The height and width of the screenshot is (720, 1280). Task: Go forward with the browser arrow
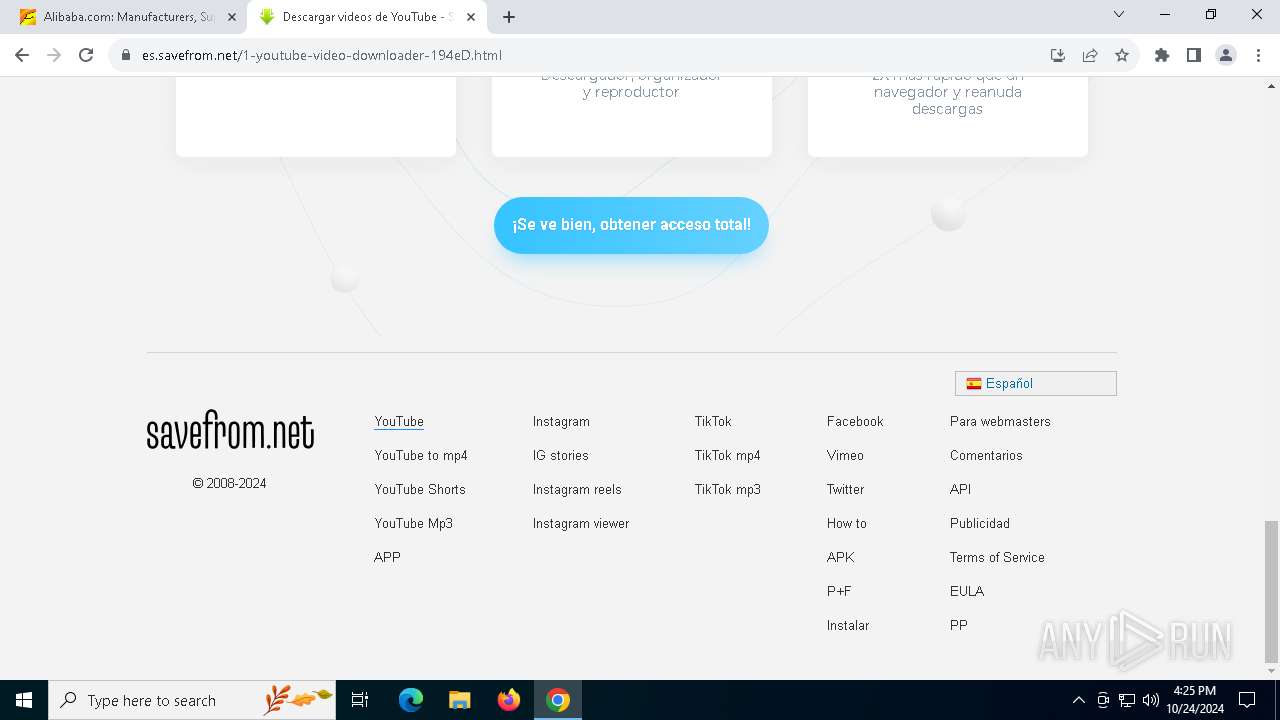54,55
